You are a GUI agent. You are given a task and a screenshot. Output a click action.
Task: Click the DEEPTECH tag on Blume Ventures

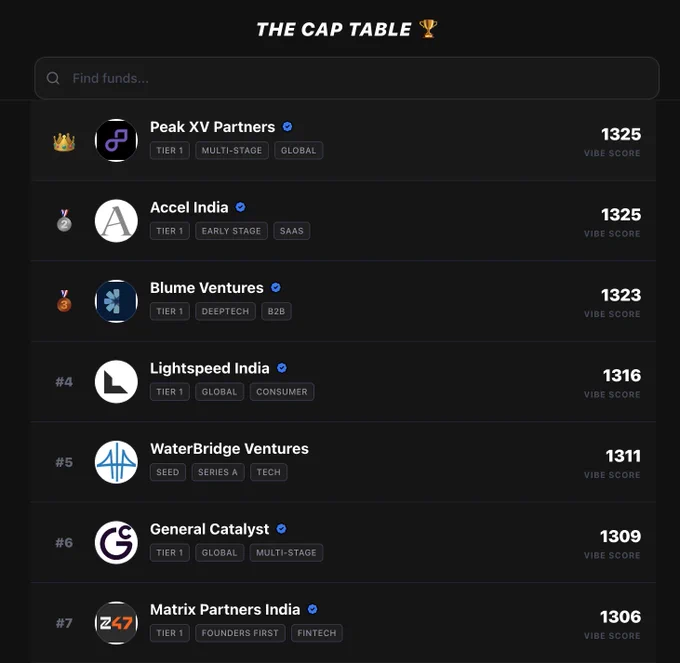pos(226,311)
